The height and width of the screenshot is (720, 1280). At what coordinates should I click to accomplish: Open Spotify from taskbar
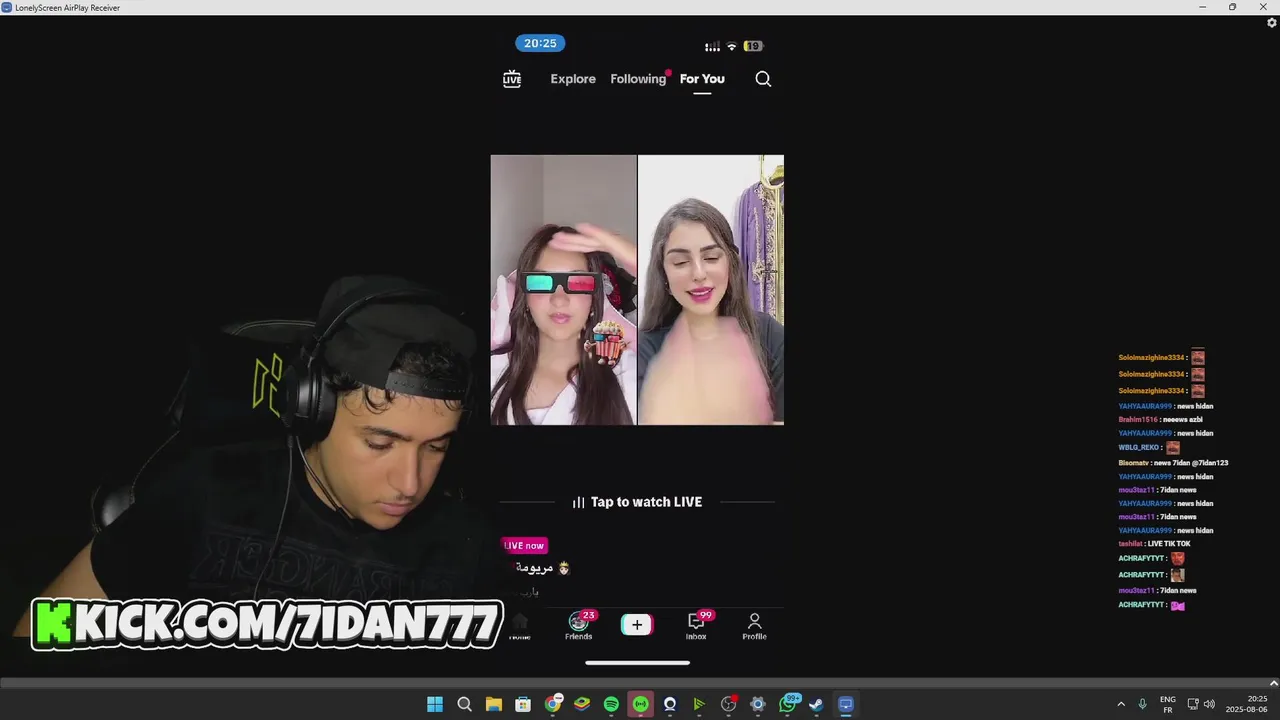coord(611,704)
